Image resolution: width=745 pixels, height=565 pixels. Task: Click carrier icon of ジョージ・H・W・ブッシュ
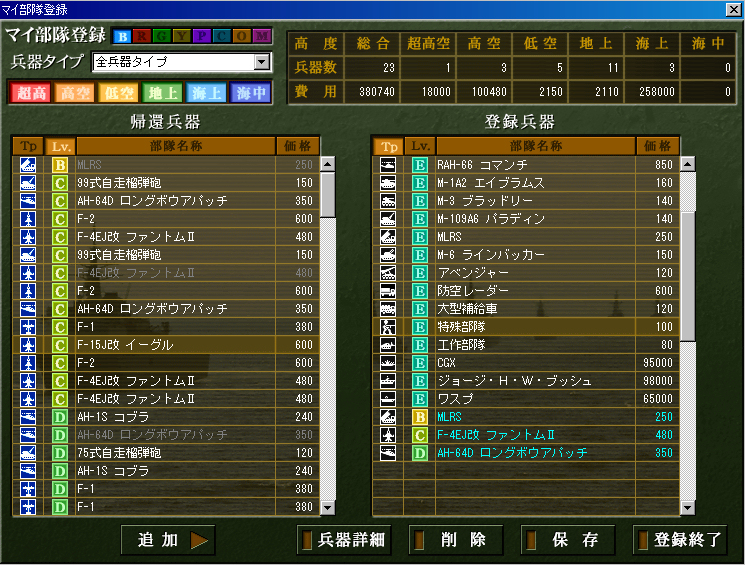tap(388, 381)
